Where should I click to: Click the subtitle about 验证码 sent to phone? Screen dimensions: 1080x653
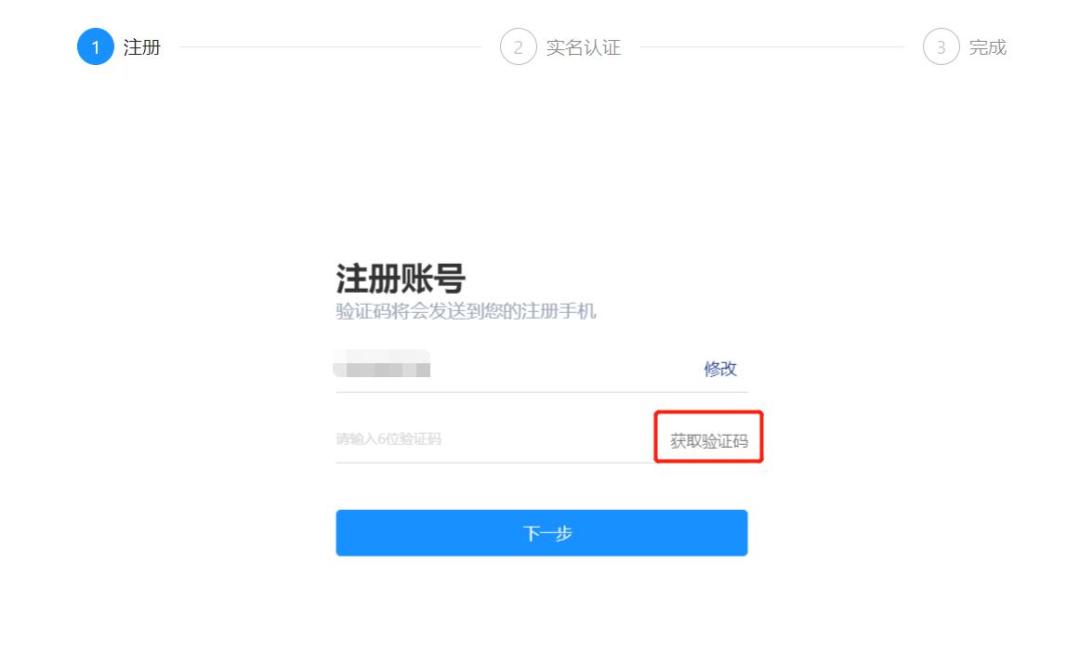(466, 311)
